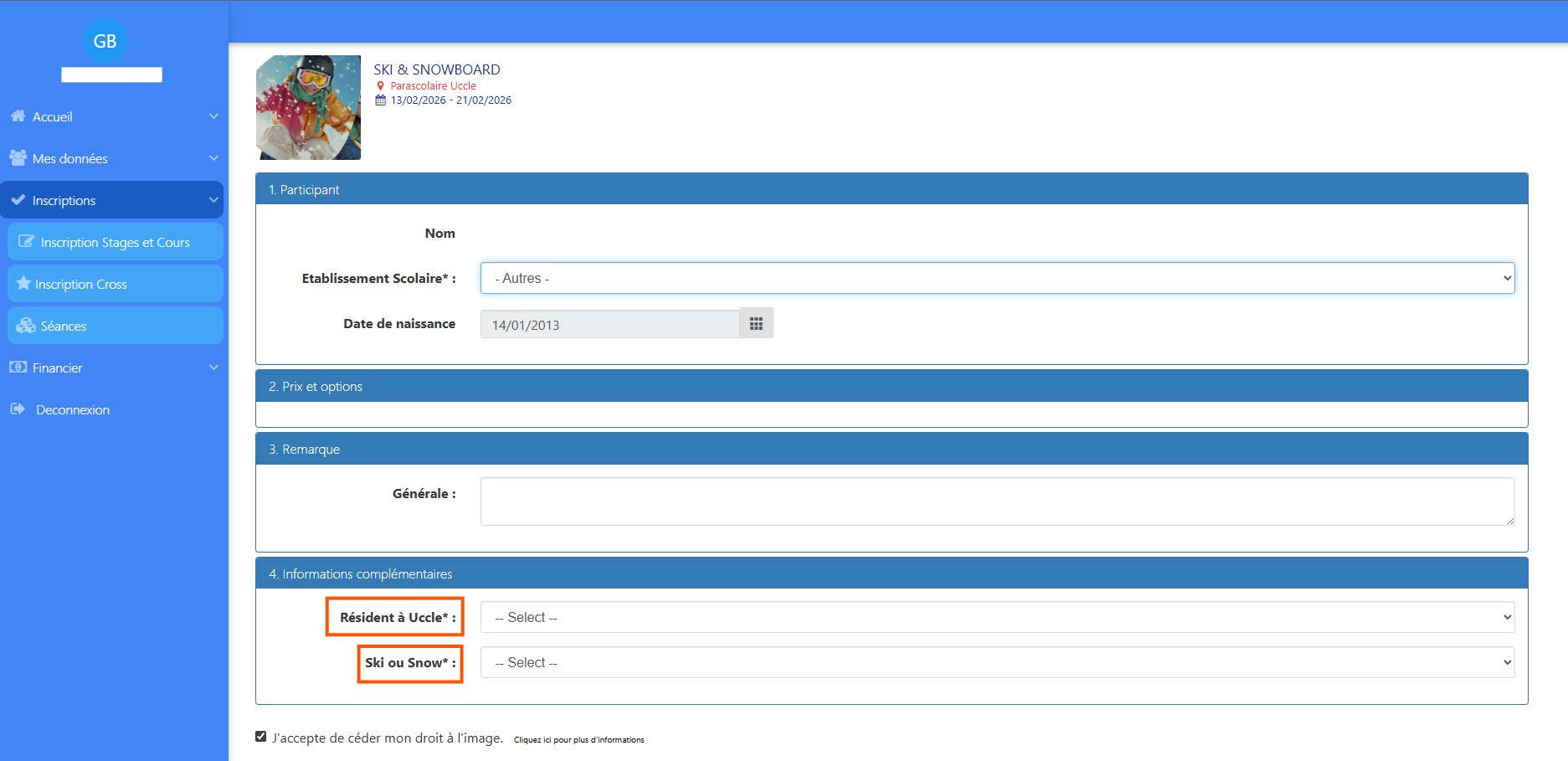Open the Résident à Uccle select
Screen dimensions: 1568x761
click(x=996, y=617)
